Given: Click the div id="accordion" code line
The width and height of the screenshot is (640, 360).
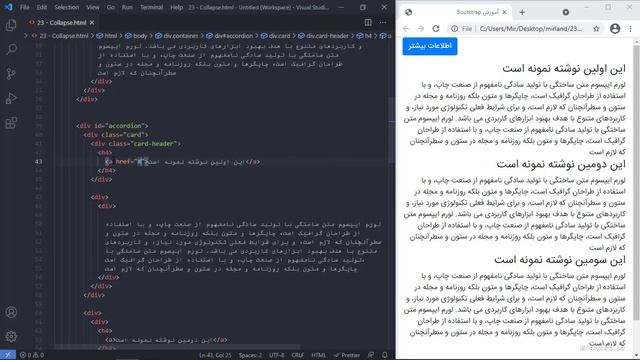Looking at the screenshot, I should pyautogui.click(x=112, y=126).
